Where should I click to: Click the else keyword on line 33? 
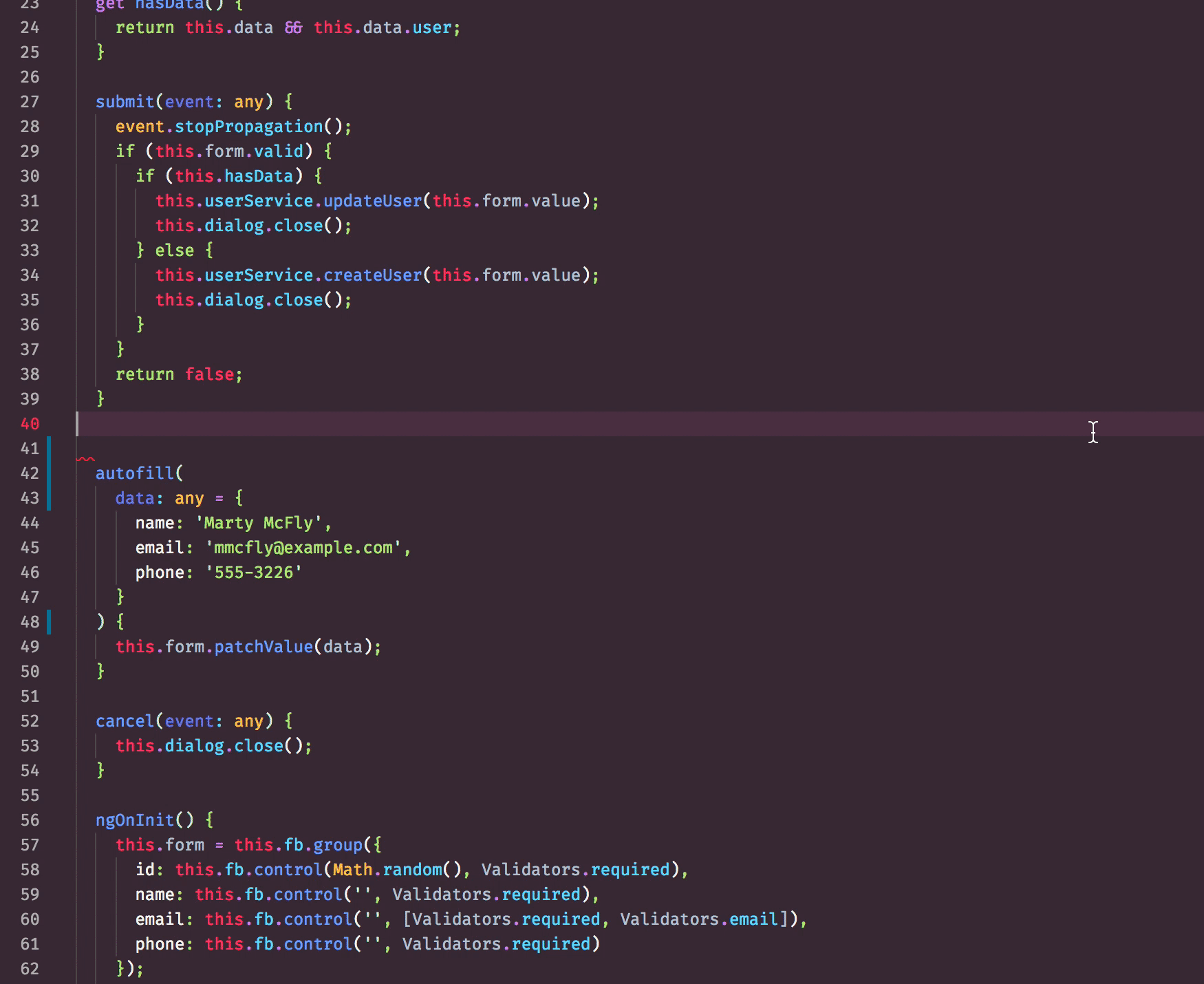tap(175, 250)
